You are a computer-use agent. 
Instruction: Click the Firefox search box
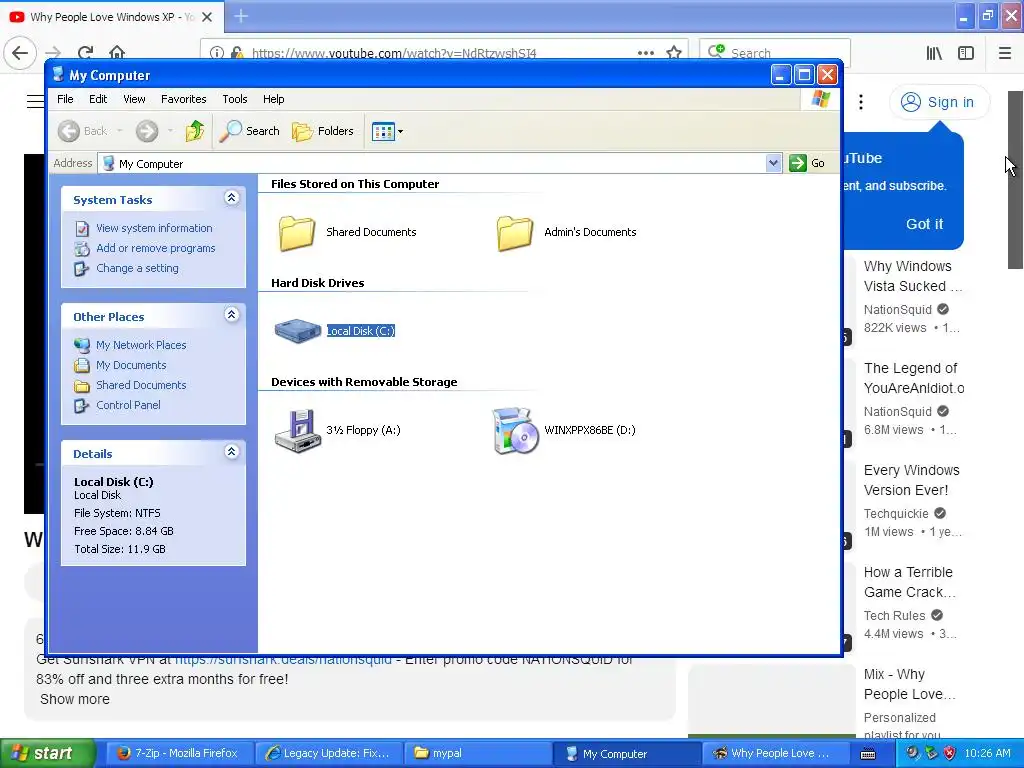coord(775,52)
